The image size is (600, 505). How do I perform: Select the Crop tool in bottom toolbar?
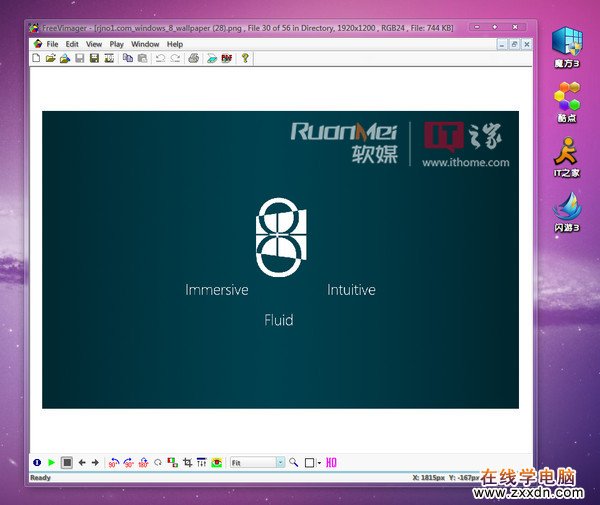(187, 463)
